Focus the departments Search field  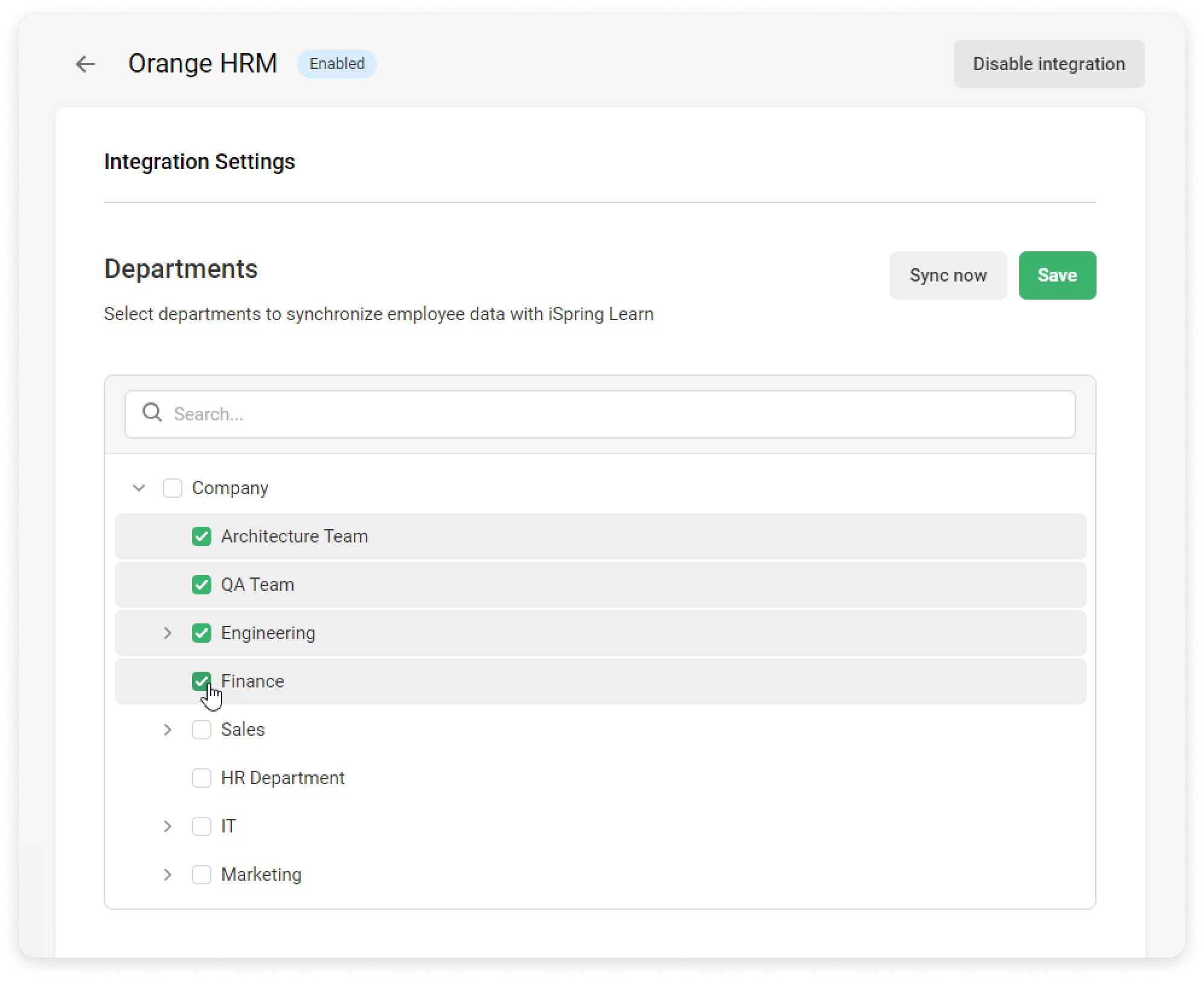pyautogui.click(x=600, y=414)
